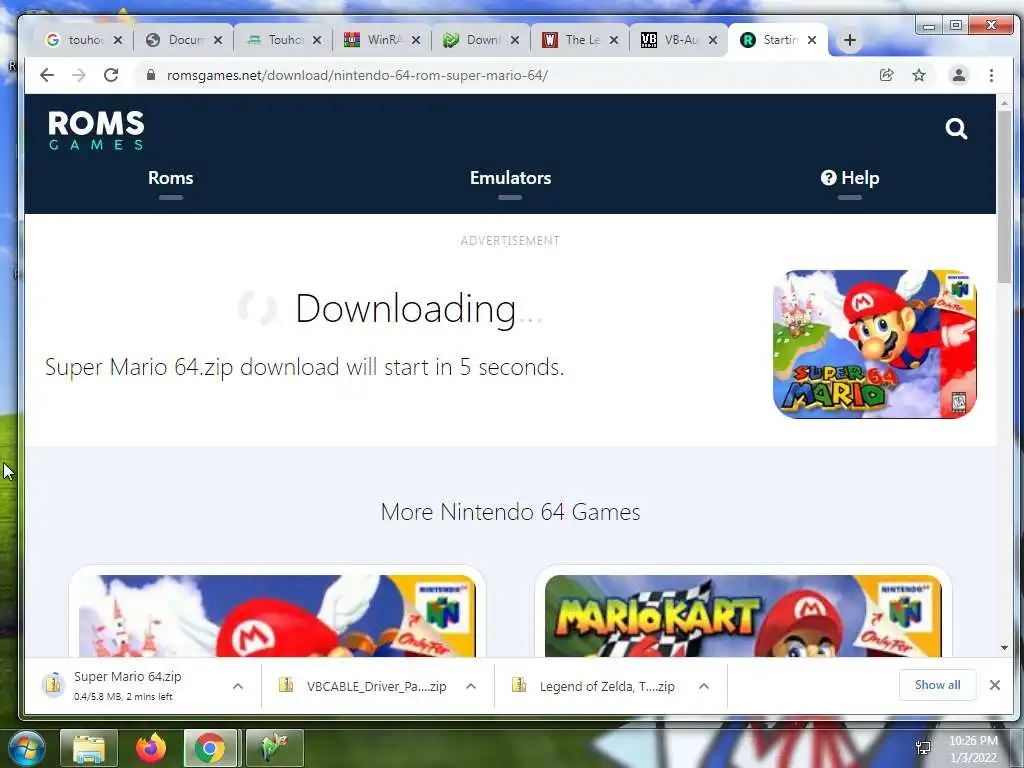Close the WinRAR tab
The image size is (1024, 768).
(x=416, y=40)
